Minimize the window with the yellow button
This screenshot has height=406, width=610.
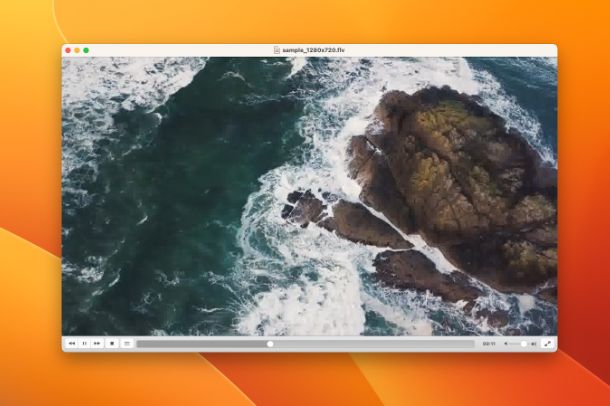point(77,50)
